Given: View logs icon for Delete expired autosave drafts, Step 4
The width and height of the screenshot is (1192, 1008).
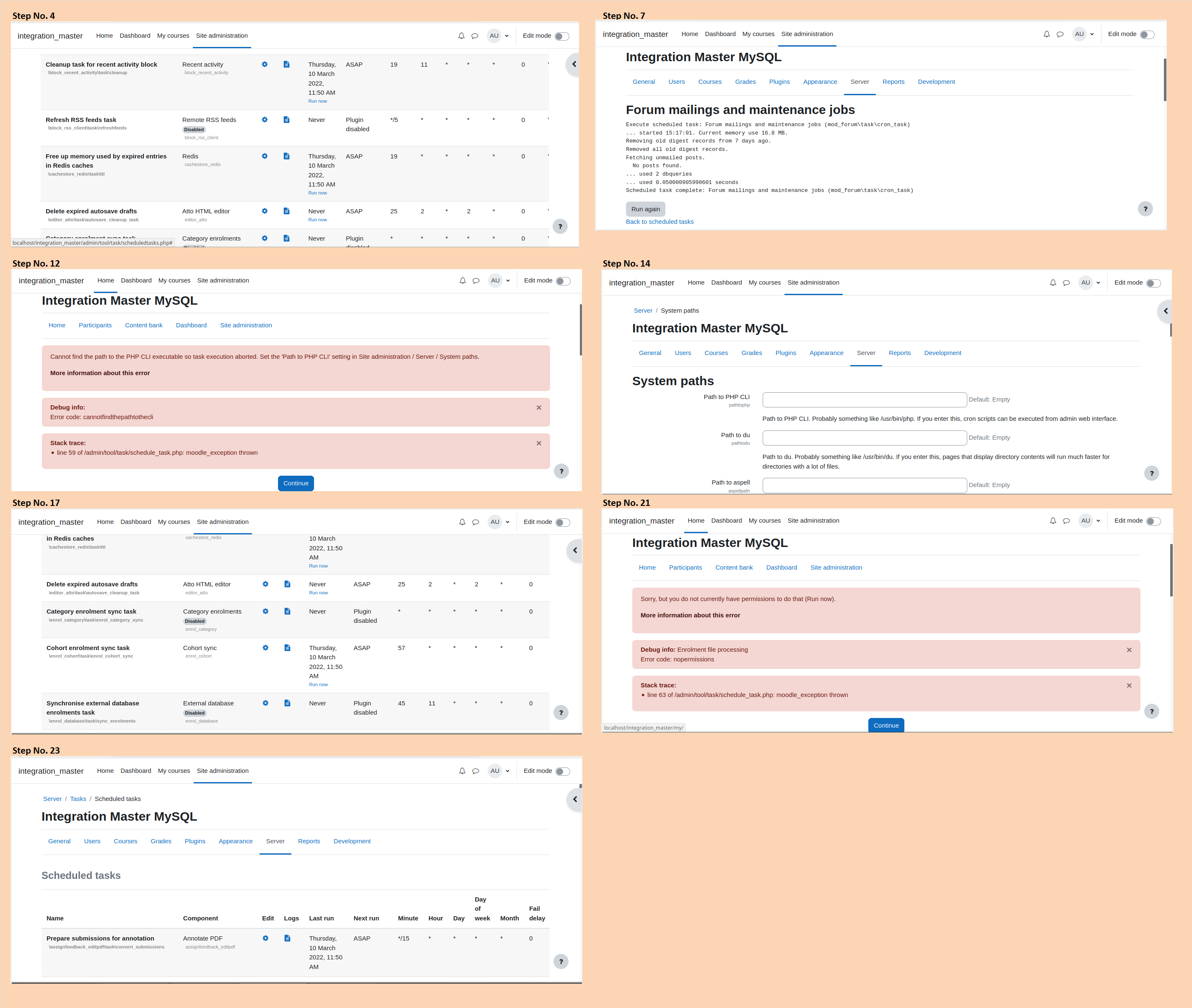Looking at the screenshot, I should point(286,211).
